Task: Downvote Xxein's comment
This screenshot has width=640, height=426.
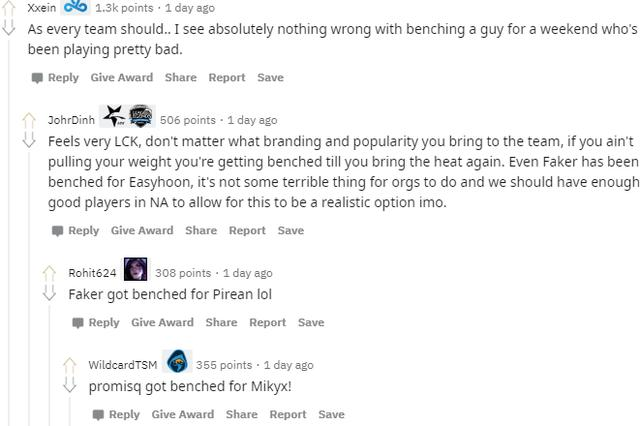Action: click(x=9, y=27)
